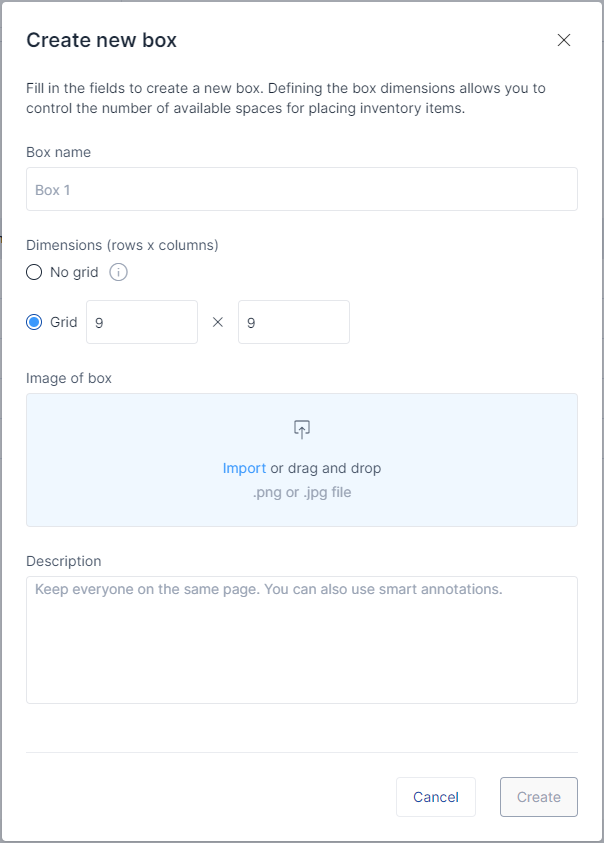Focus the Description text area
Viewport: 604px width, 843px height.
(x=302, y=640)
